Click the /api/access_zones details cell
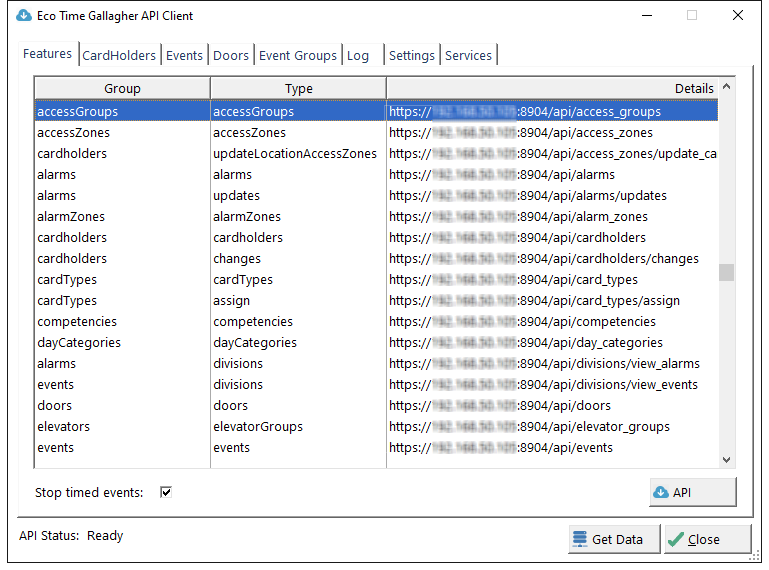 pyautogui.click(x=552, y=132)
